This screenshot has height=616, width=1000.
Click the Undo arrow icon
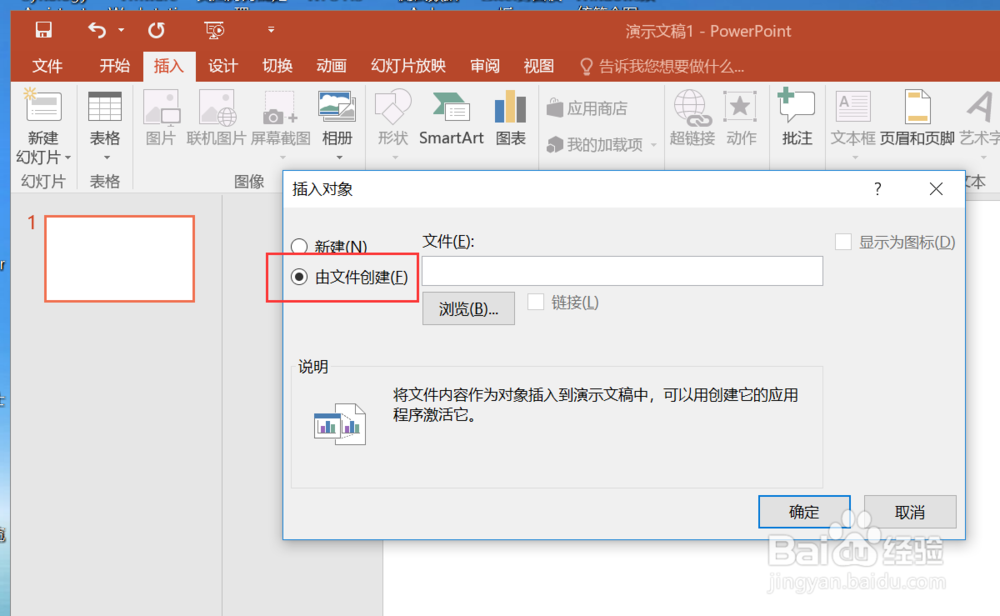click(x=97, y=30)
